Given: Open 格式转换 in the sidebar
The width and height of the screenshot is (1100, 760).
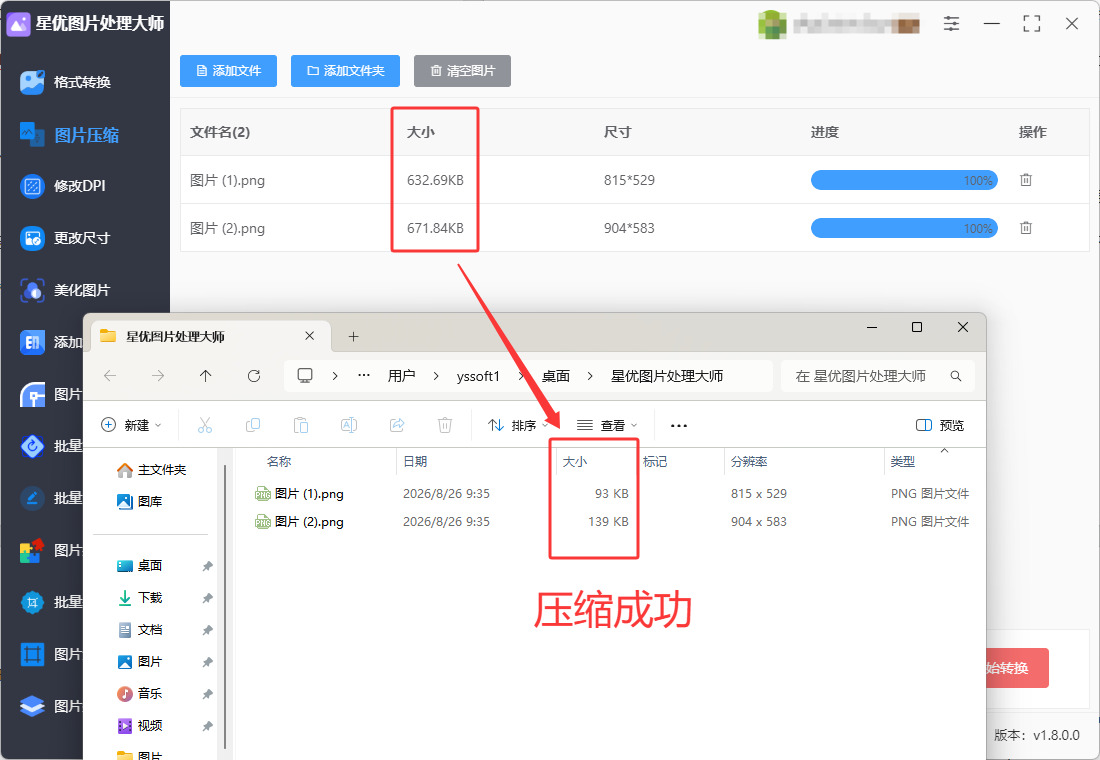Looking at the screenshot, I should coord(65,82).
